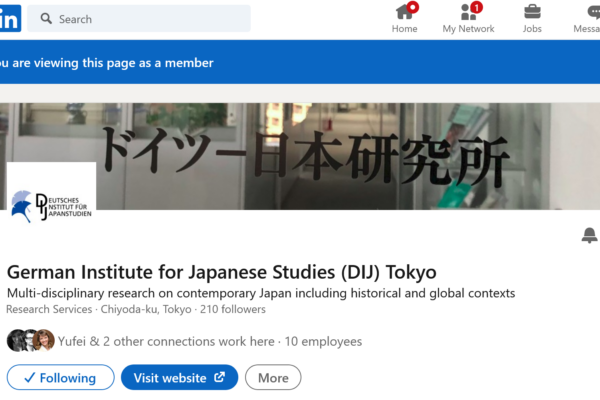The image size is (600, 400).
Task: Click the search magnifier icon
Action: (46, 18)
